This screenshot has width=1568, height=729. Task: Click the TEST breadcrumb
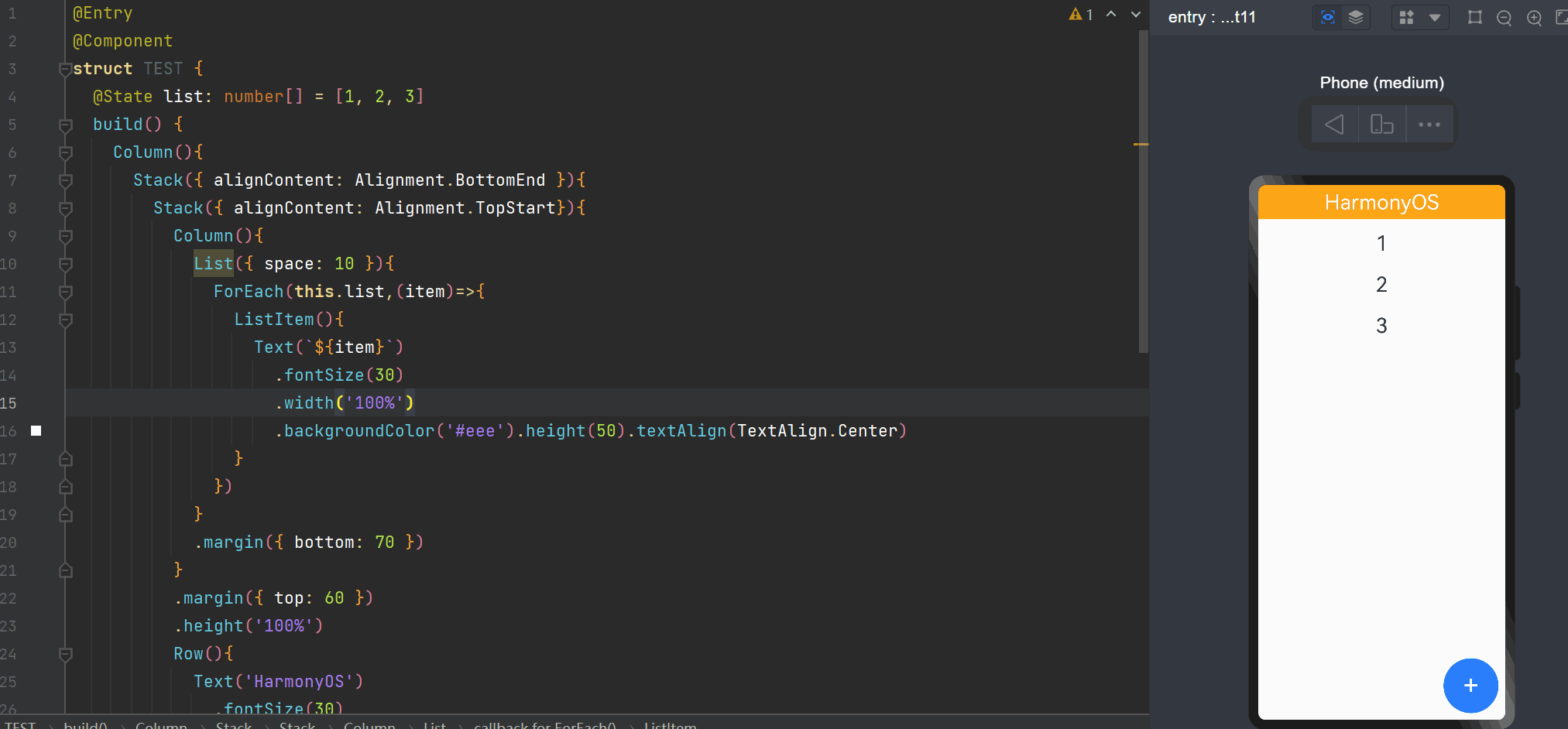(20, 725)
